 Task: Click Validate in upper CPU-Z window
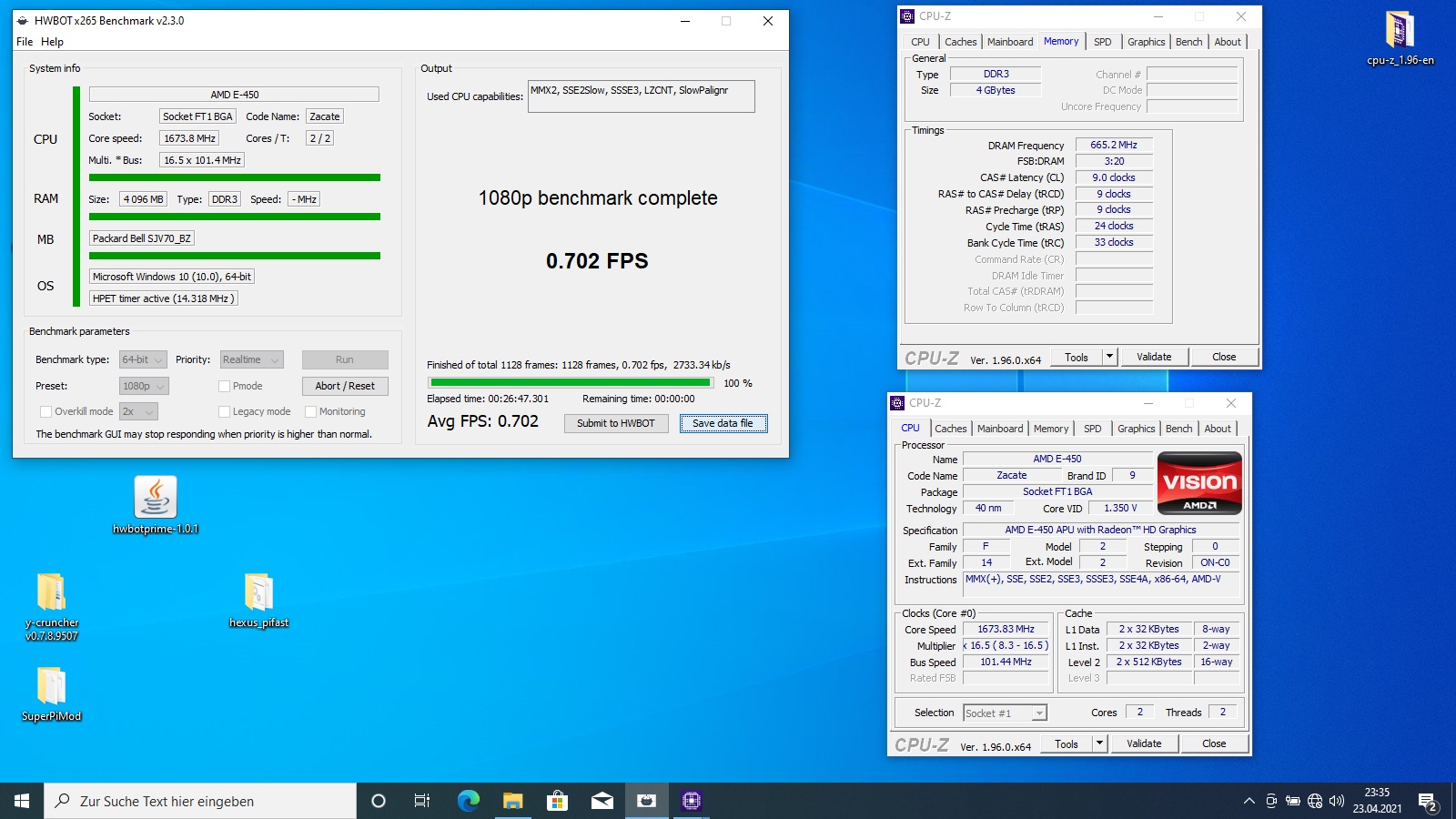click(x=1154, y=357)
